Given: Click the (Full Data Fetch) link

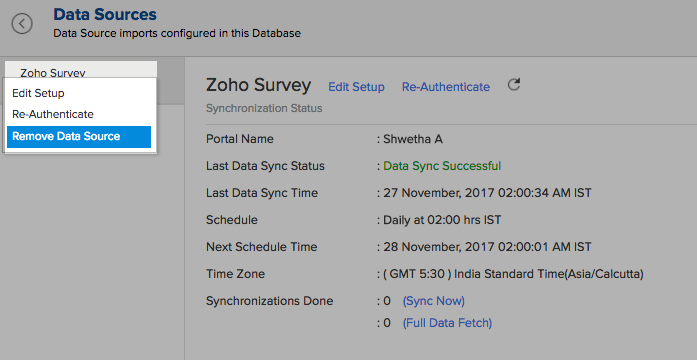Looking at the screenshot, I should tap(447, 323).
